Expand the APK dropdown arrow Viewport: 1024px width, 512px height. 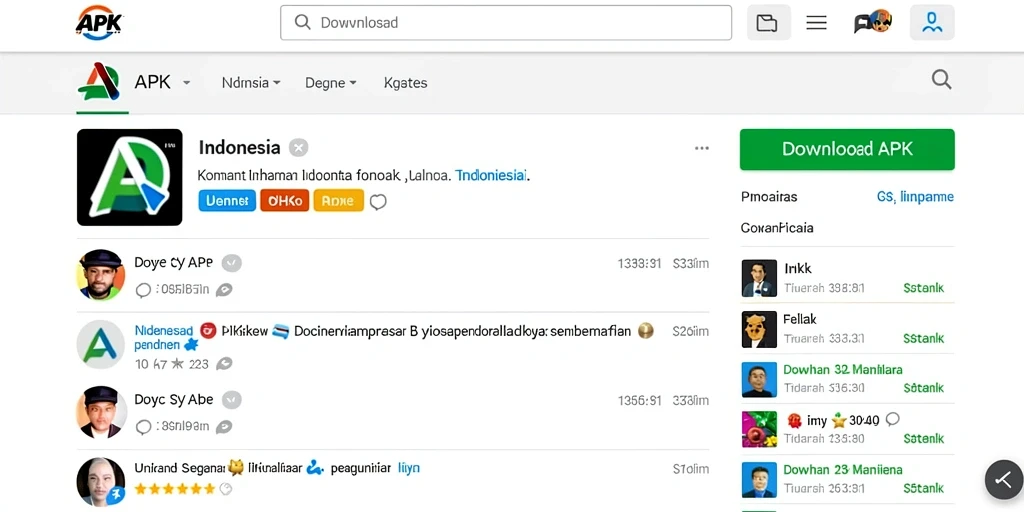point(186,83)
